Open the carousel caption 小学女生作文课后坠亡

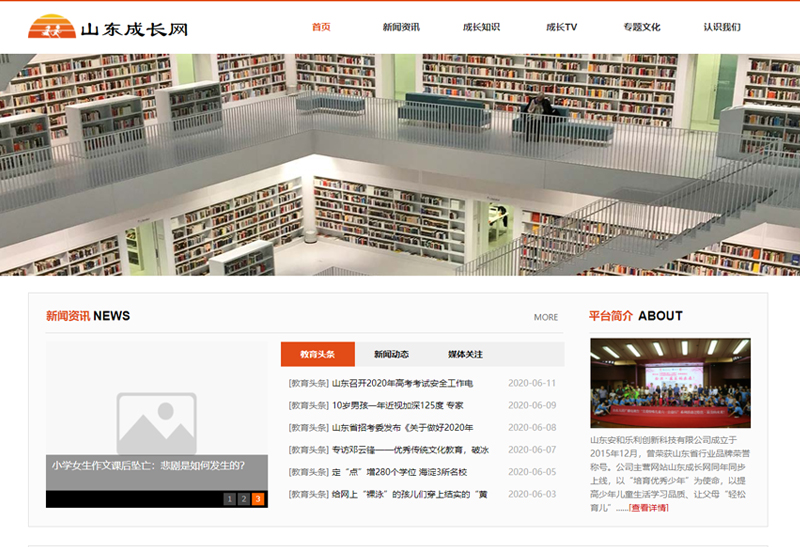click(148, 465)
